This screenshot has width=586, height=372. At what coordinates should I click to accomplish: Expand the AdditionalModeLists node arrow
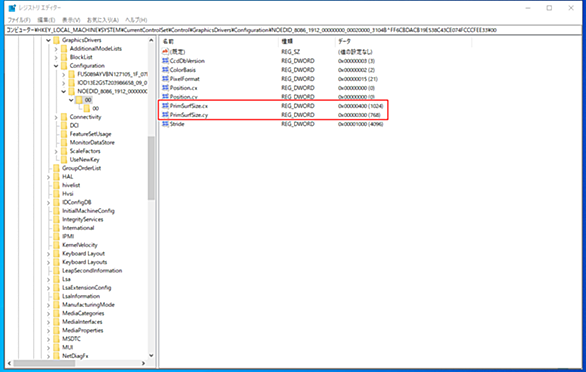[x=56, y=49]
